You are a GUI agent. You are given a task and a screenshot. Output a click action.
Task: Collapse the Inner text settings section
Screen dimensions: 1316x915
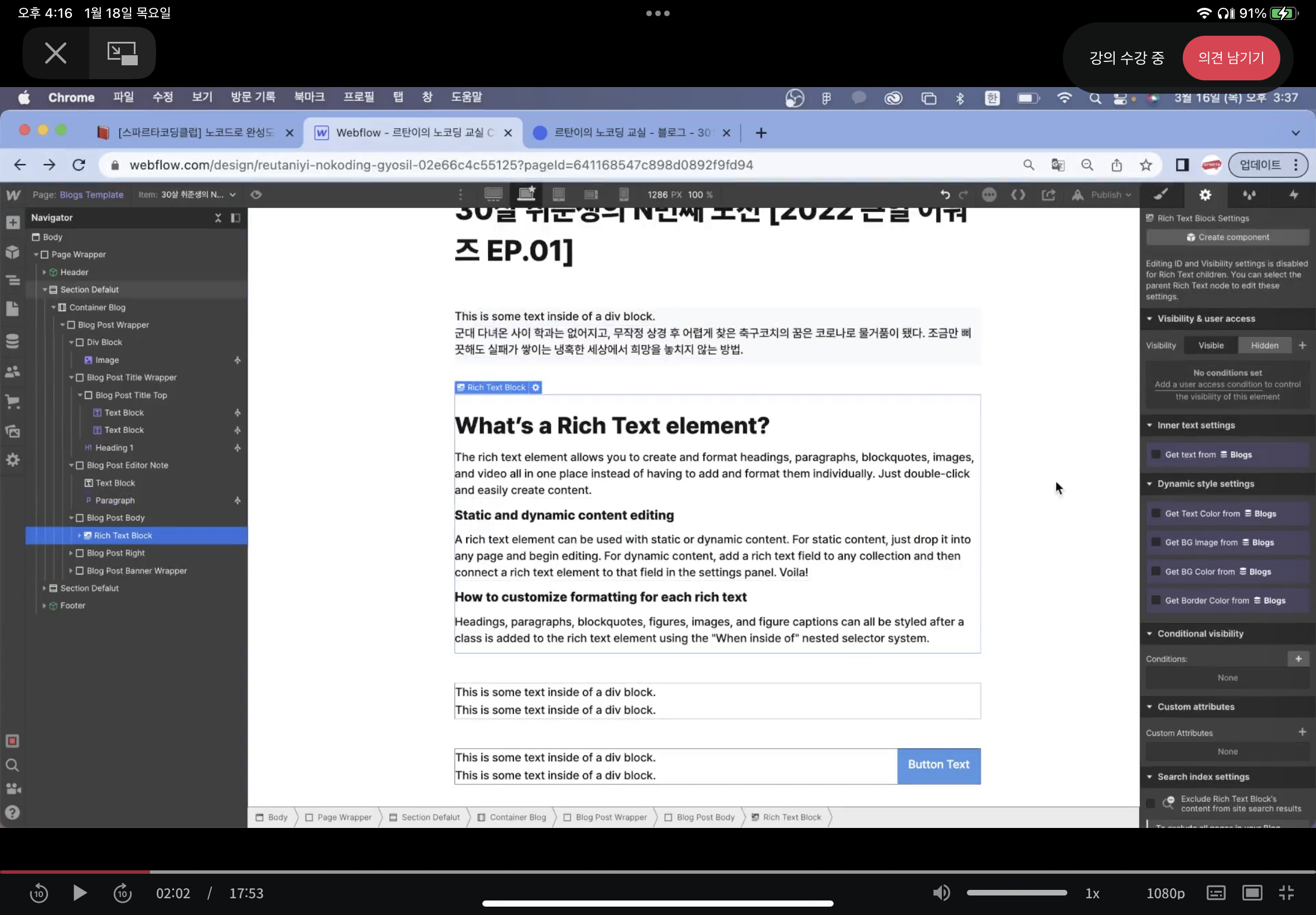tap(1149, 425)
